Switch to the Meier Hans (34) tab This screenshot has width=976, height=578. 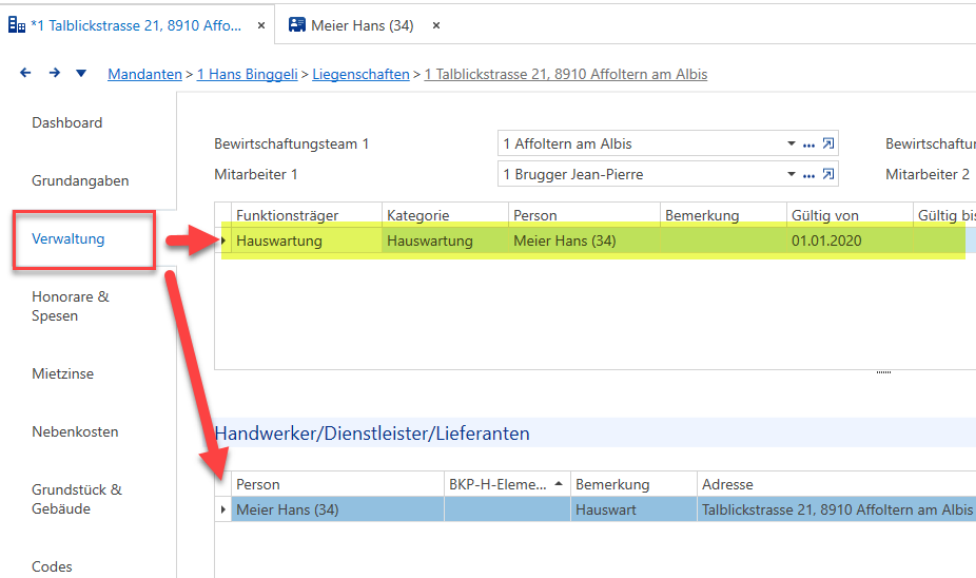(x=362, y=26)
